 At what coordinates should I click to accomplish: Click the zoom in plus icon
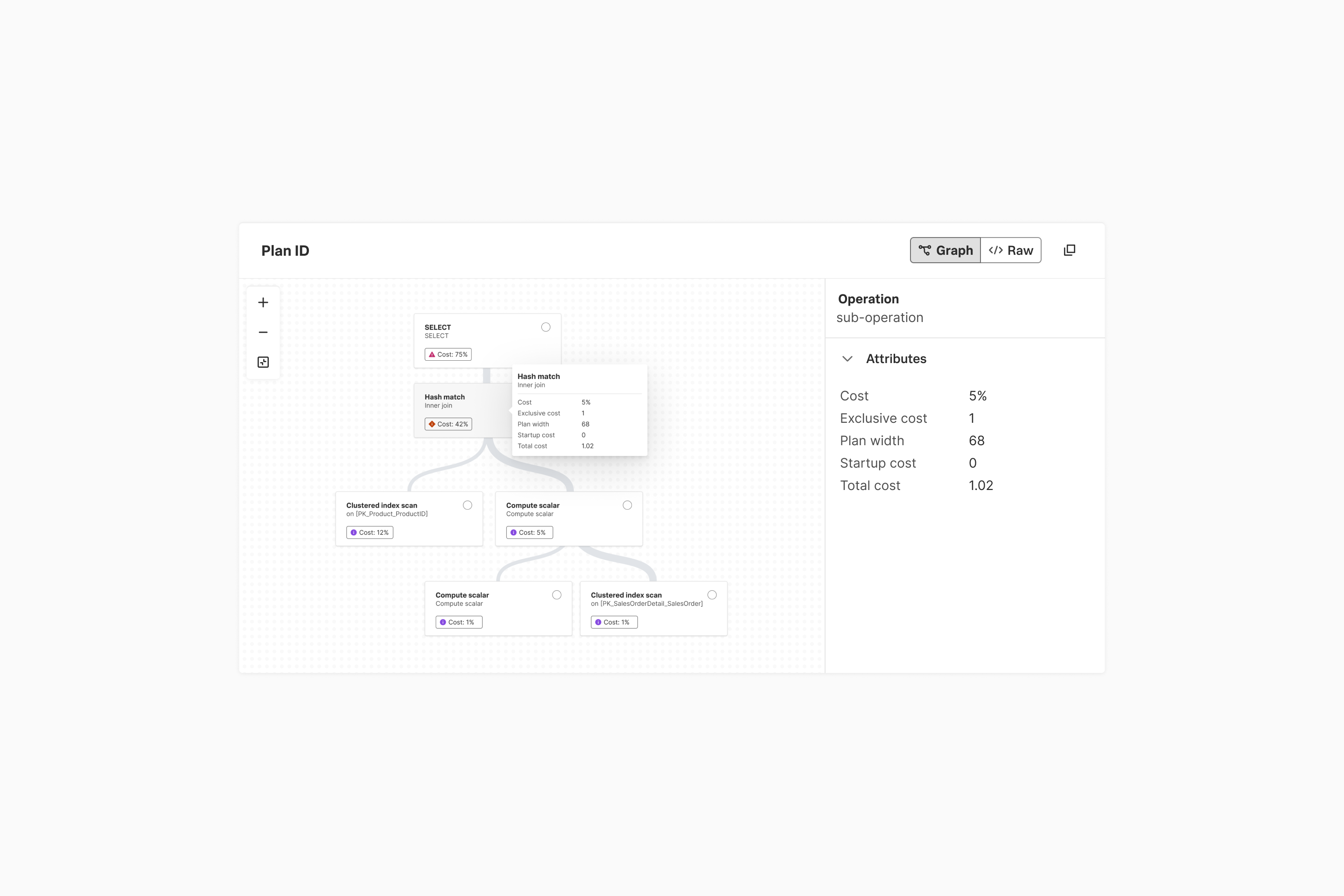pos(263,302)
